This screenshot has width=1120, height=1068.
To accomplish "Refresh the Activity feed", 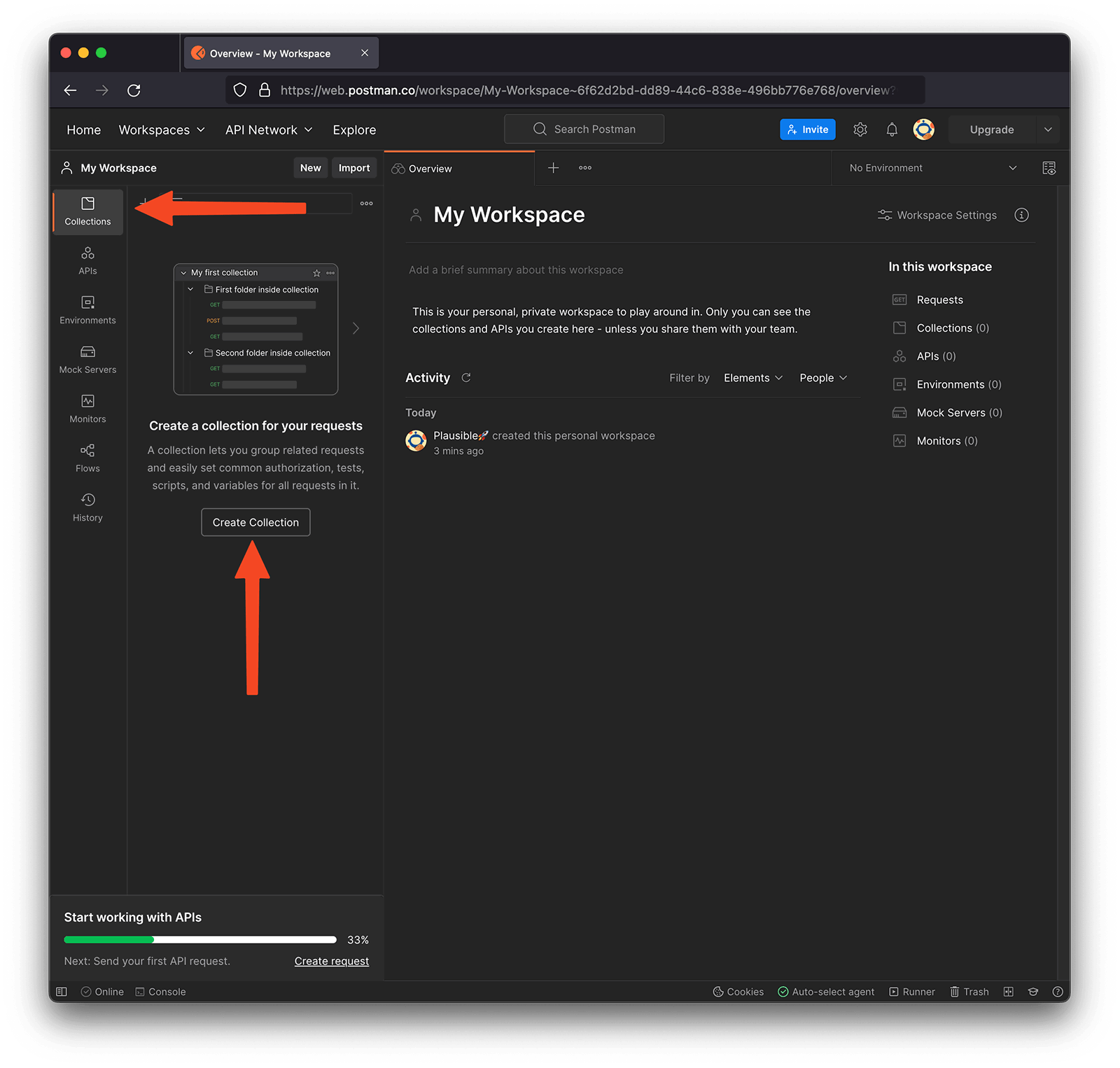I will point(466,378).
